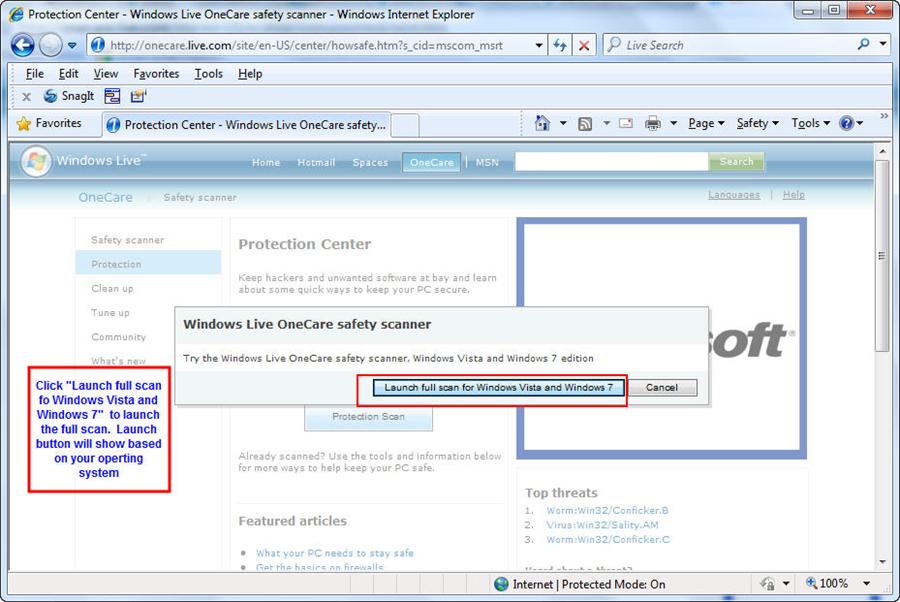
Task: Launch full scan for Windows Vista and Windows 7
Action: (498, 388)
